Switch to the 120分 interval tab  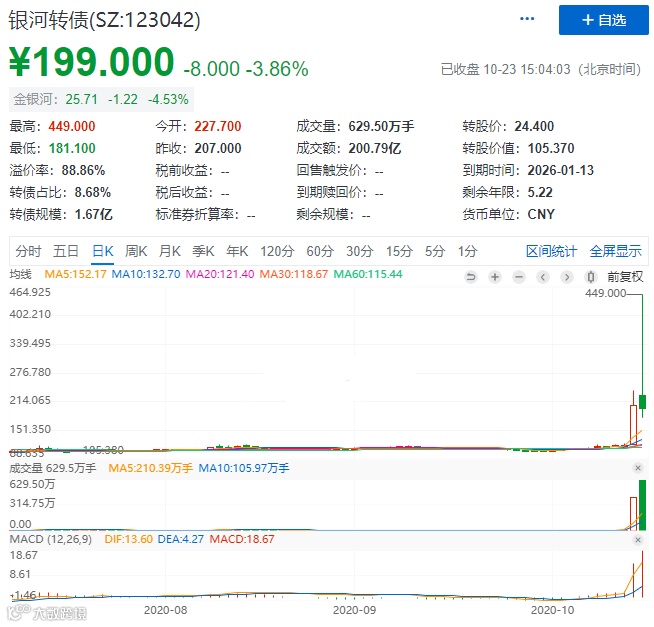277,251
